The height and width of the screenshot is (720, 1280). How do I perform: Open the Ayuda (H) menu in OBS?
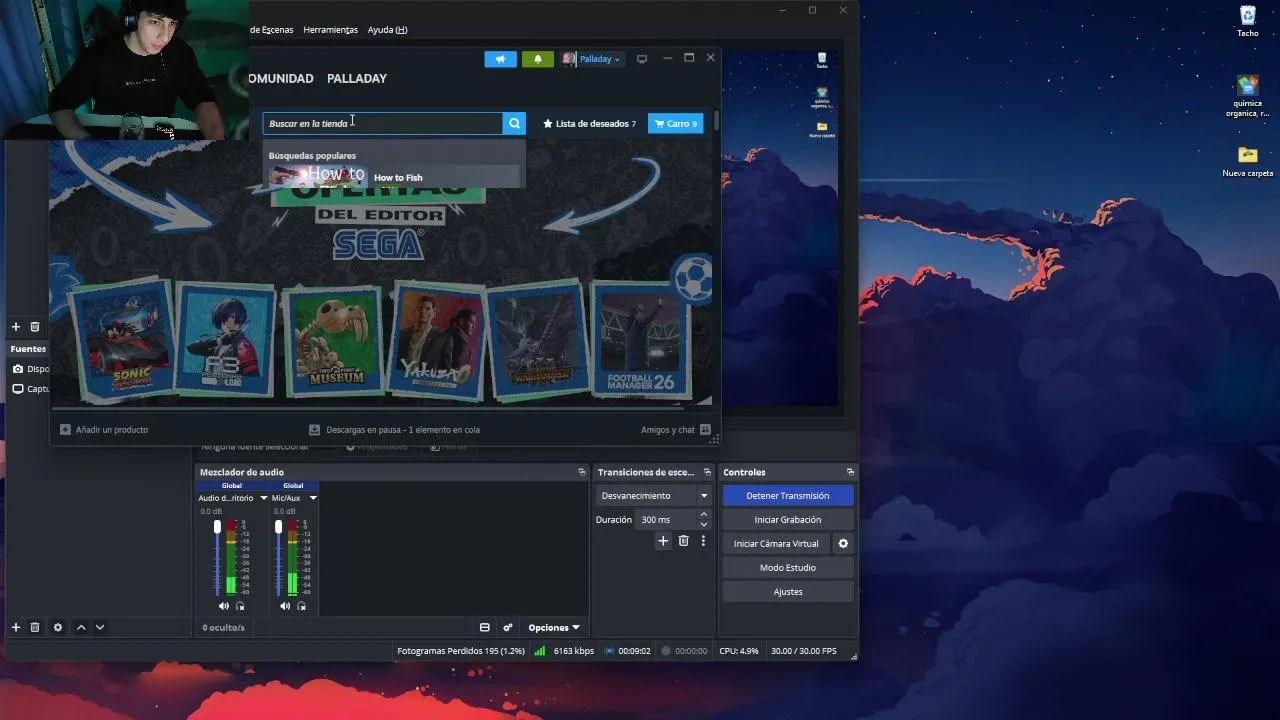click(x=387, y=30)
